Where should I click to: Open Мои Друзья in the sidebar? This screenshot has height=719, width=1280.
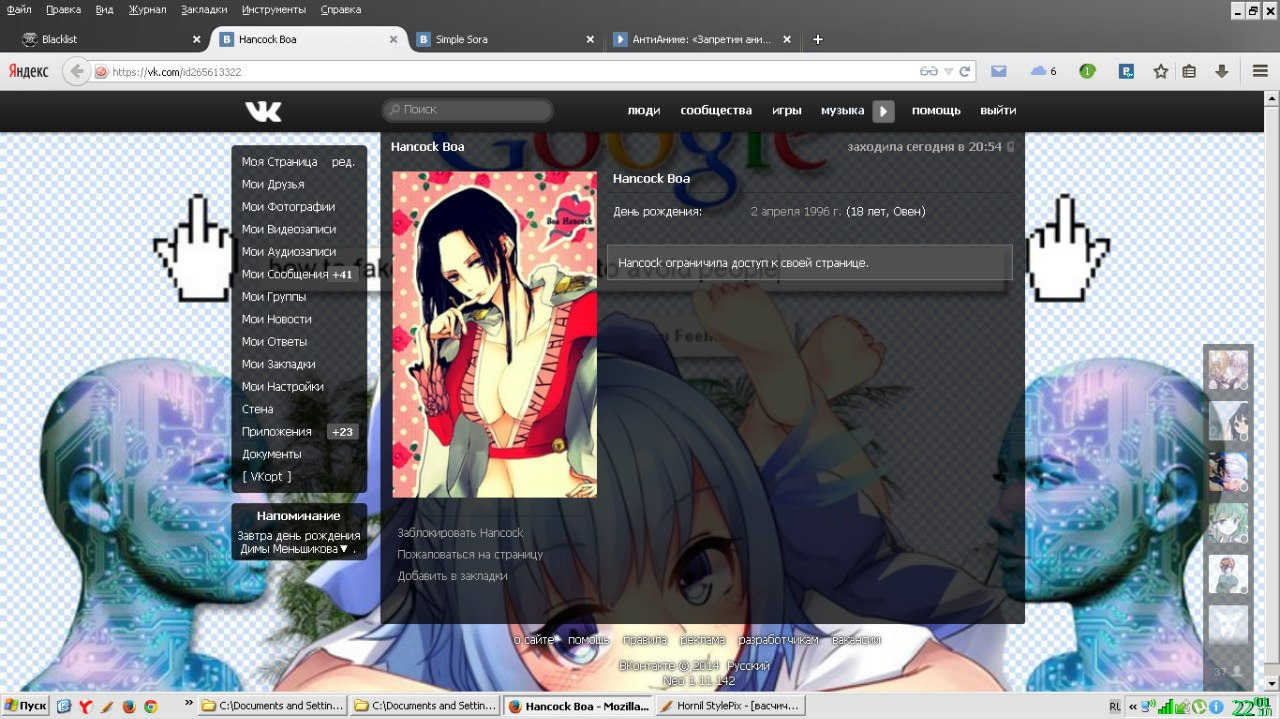pos(273,184)
